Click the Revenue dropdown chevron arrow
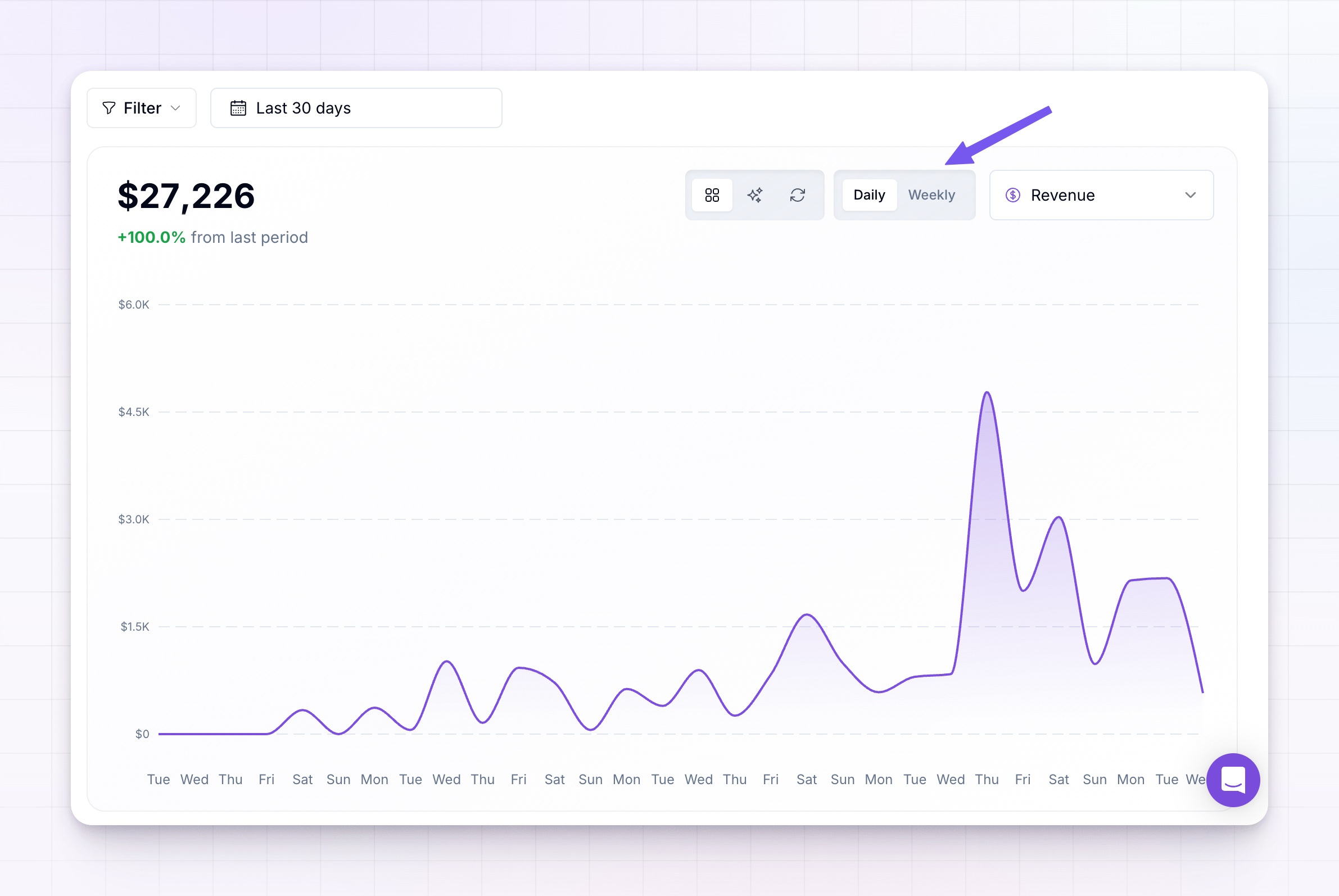This screenshot has height=896, width=1339. click(x=1191, y=196)
